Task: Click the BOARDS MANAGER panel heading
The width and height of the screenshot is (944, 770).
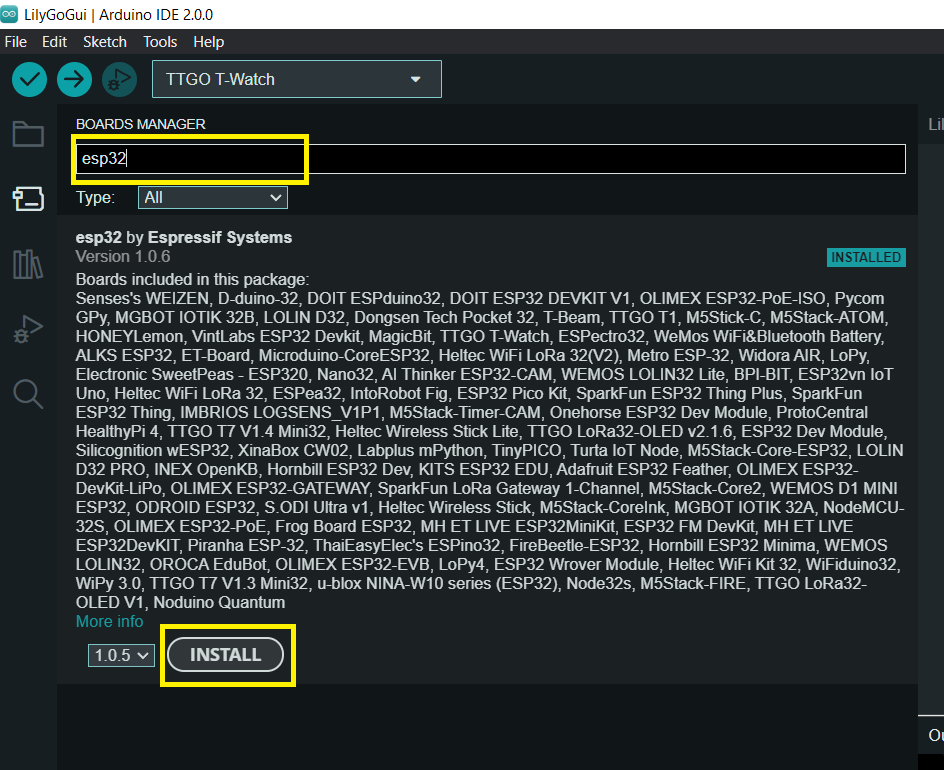Action: 141,124
